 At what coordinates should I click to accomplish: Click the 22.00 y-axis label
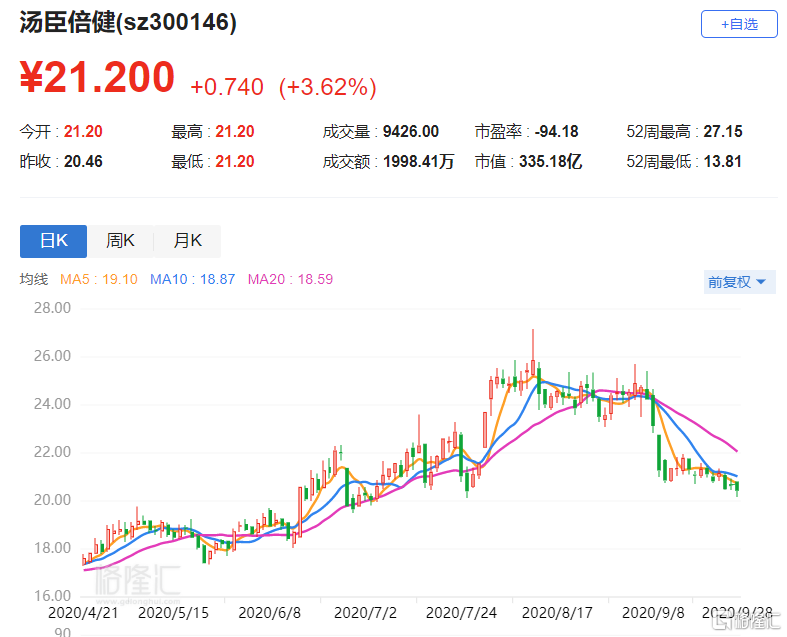click(x=52, y=452)
